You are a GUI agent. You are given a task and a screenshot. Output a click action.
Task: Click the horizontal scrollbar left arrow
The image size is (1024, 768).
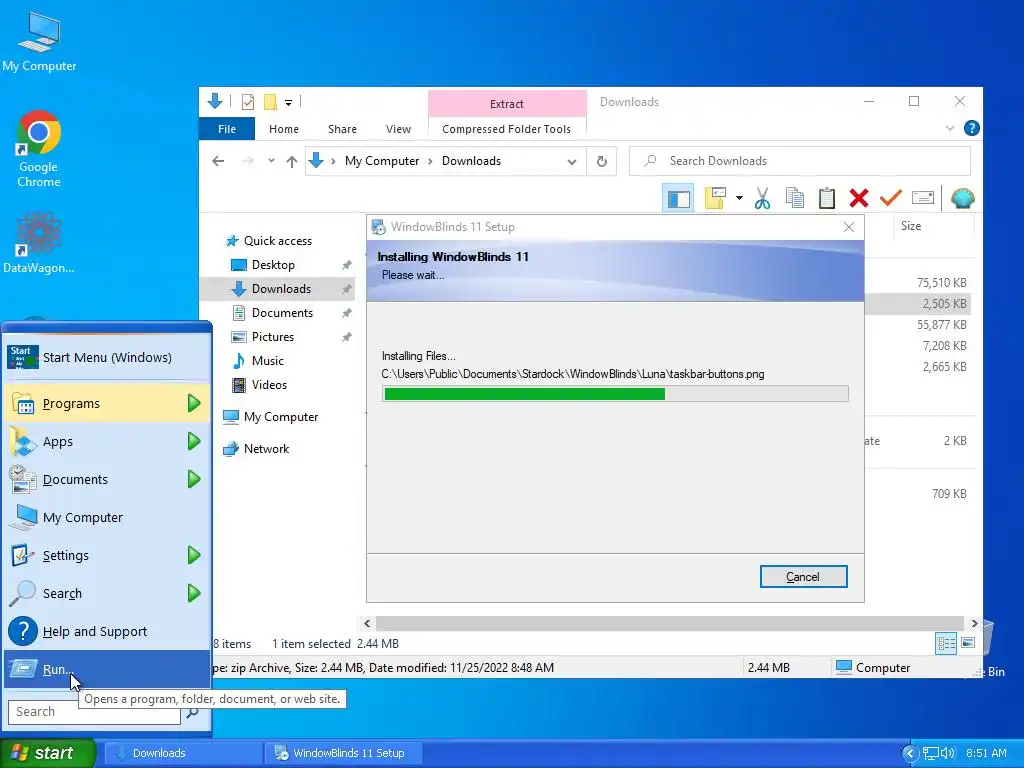[367, 624]
